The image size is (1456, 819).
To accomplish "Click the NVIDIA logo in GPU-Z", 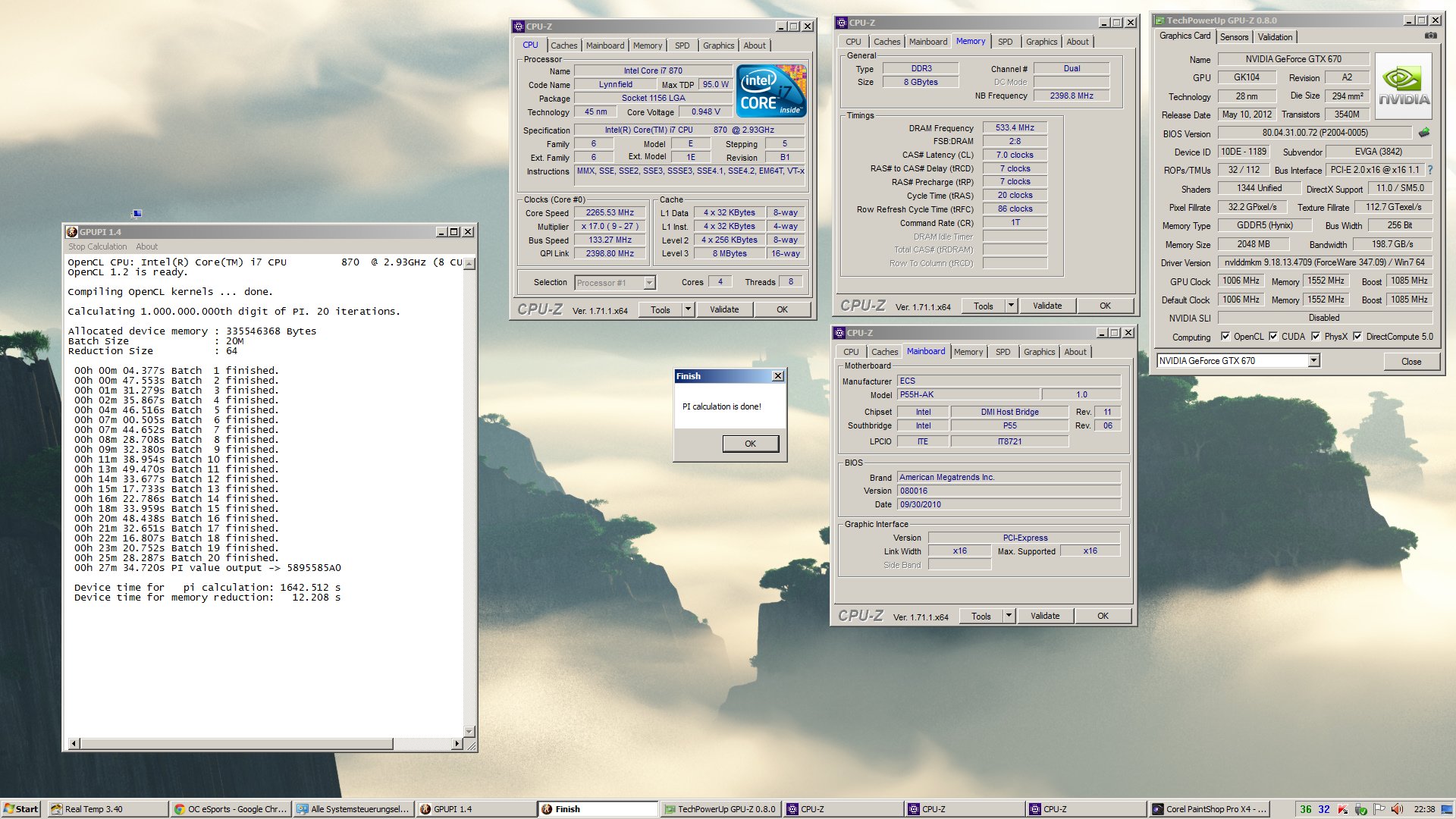I will pos(1404,86).
